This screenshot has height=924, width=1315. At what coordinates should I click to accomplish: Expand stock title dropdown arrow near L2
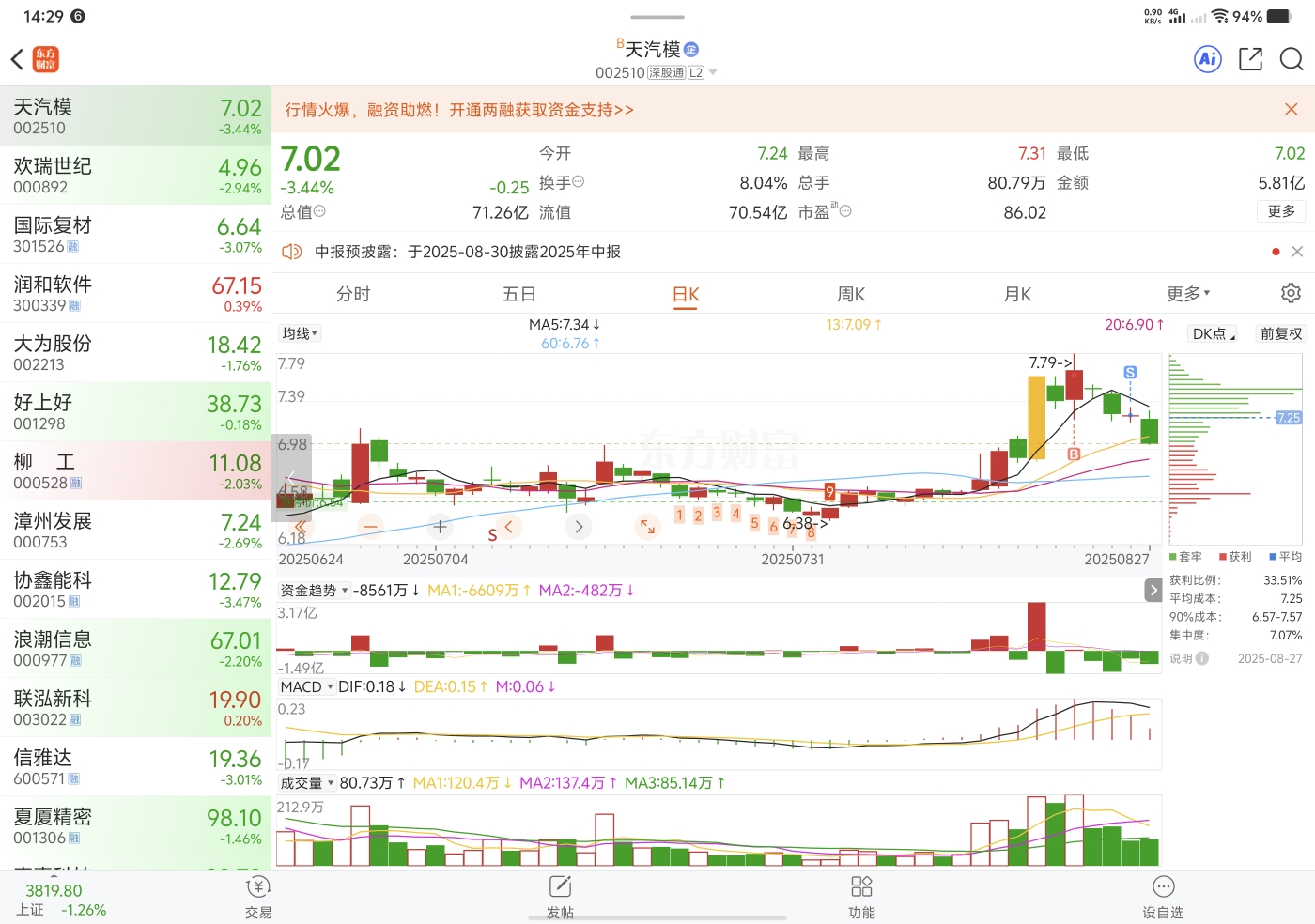pyautogui.click(x=713, y=72)
